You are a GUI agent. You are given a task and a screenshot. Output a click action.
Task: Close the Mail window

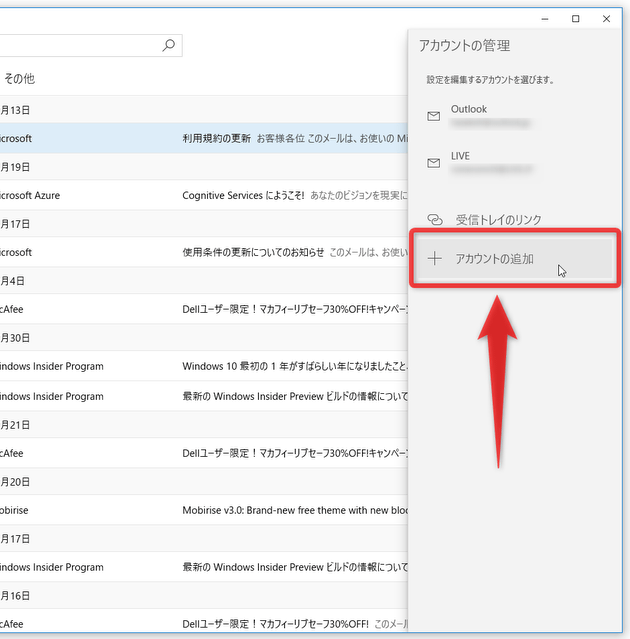606,19
